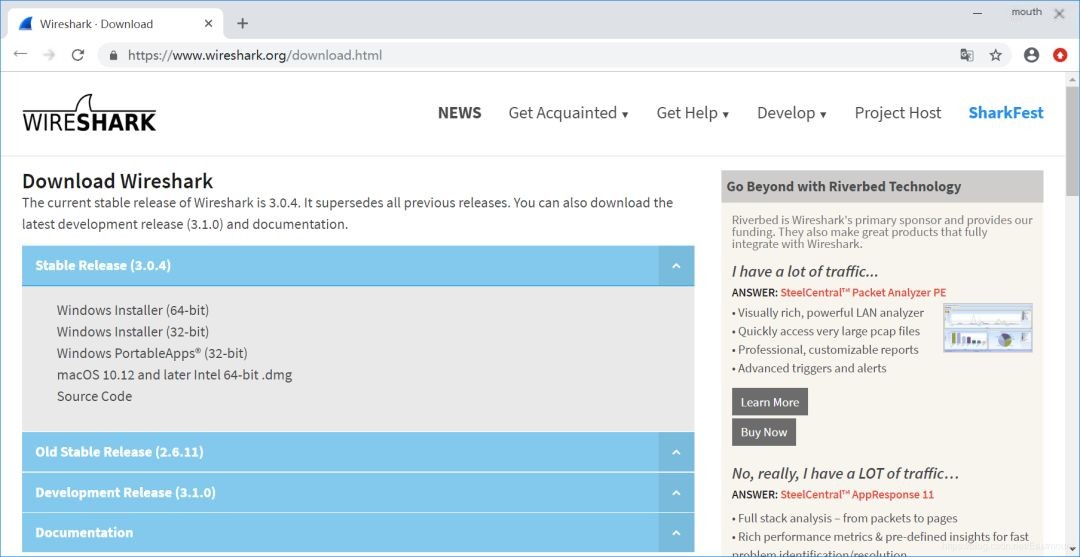Download Windows Installer (64-bit)

tap(133, 310)
